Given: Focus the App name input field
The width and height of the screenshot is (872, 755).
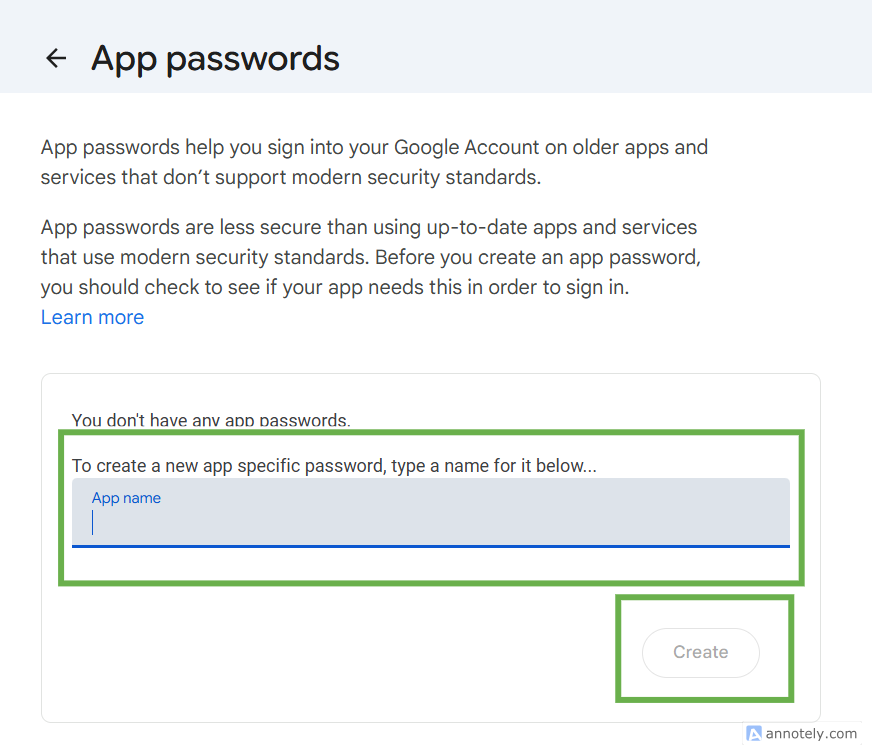Looking at the screenshot, I should (430, 522).
